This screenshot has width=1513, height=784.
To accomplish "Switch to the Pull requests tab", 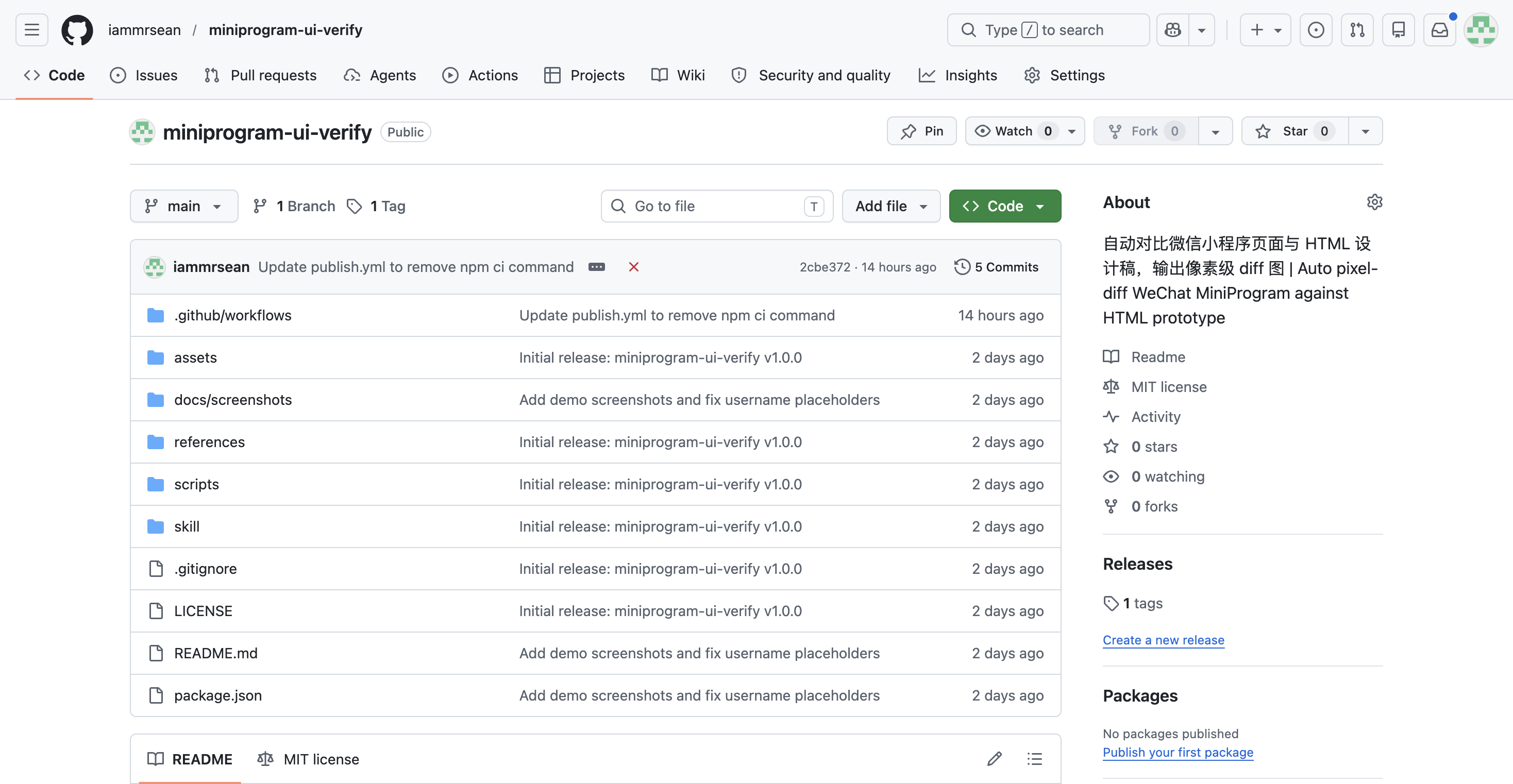I will pos(260,75).
